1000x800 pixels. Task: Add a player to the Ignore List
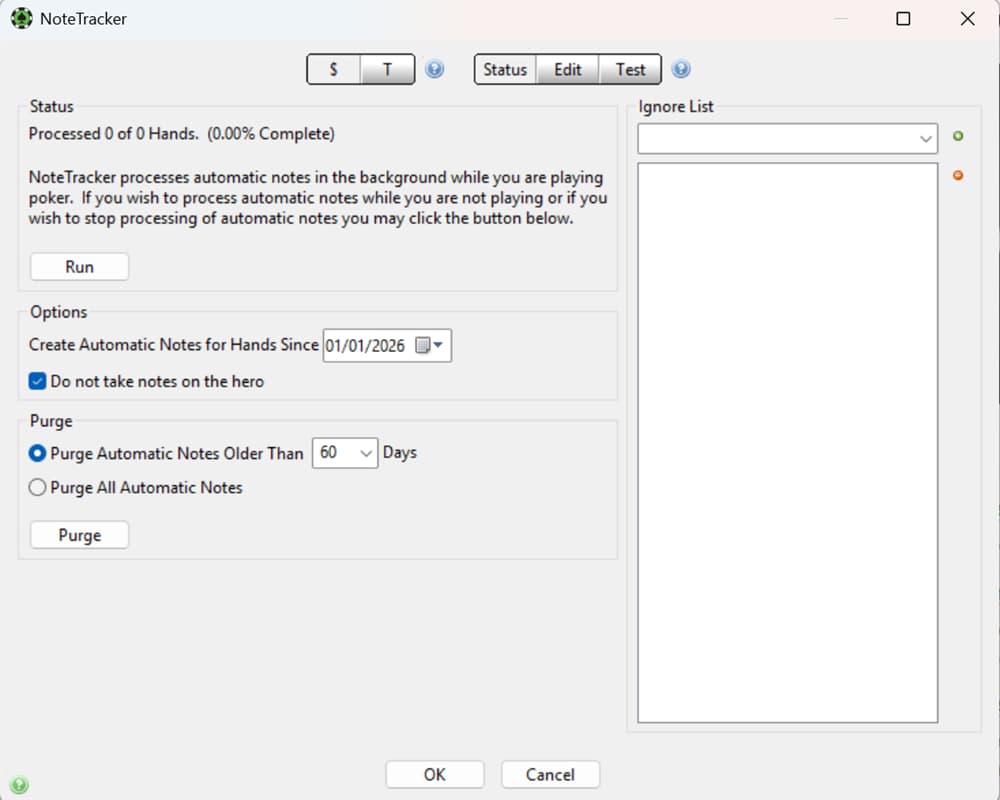958,136
